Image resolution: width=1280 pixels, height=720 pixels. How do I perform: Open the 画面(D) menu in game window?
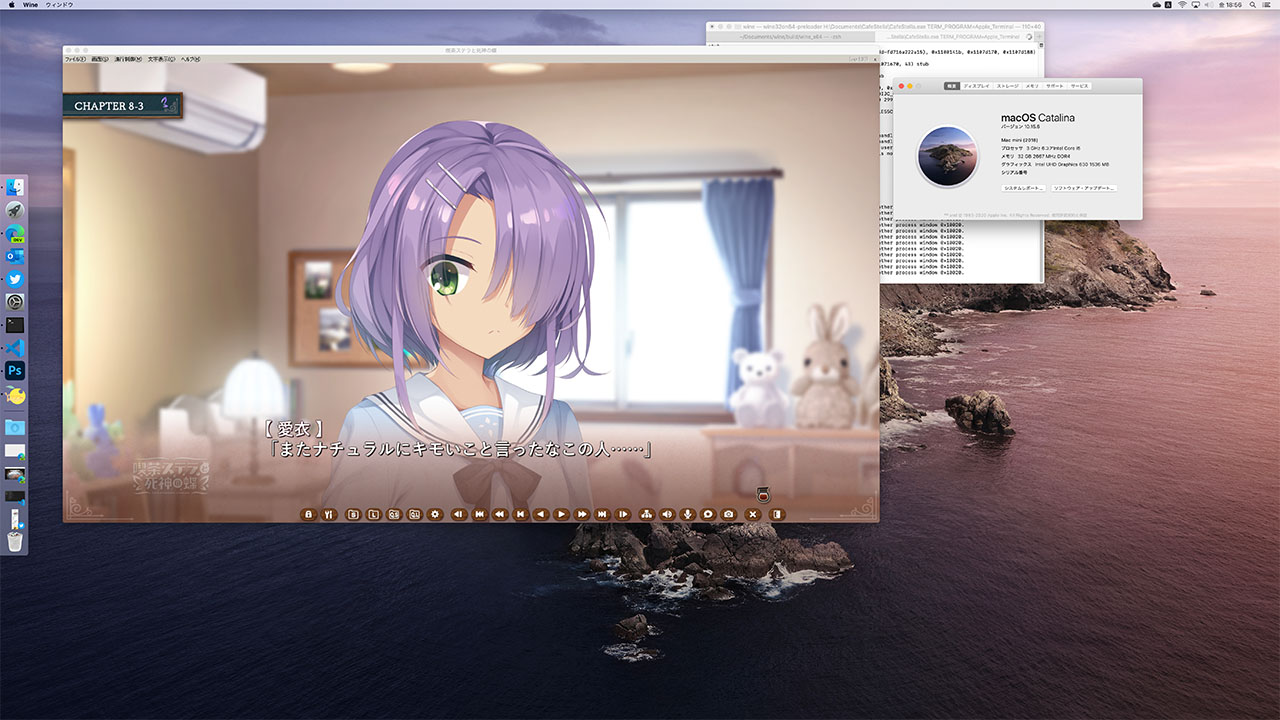point(101,59)
